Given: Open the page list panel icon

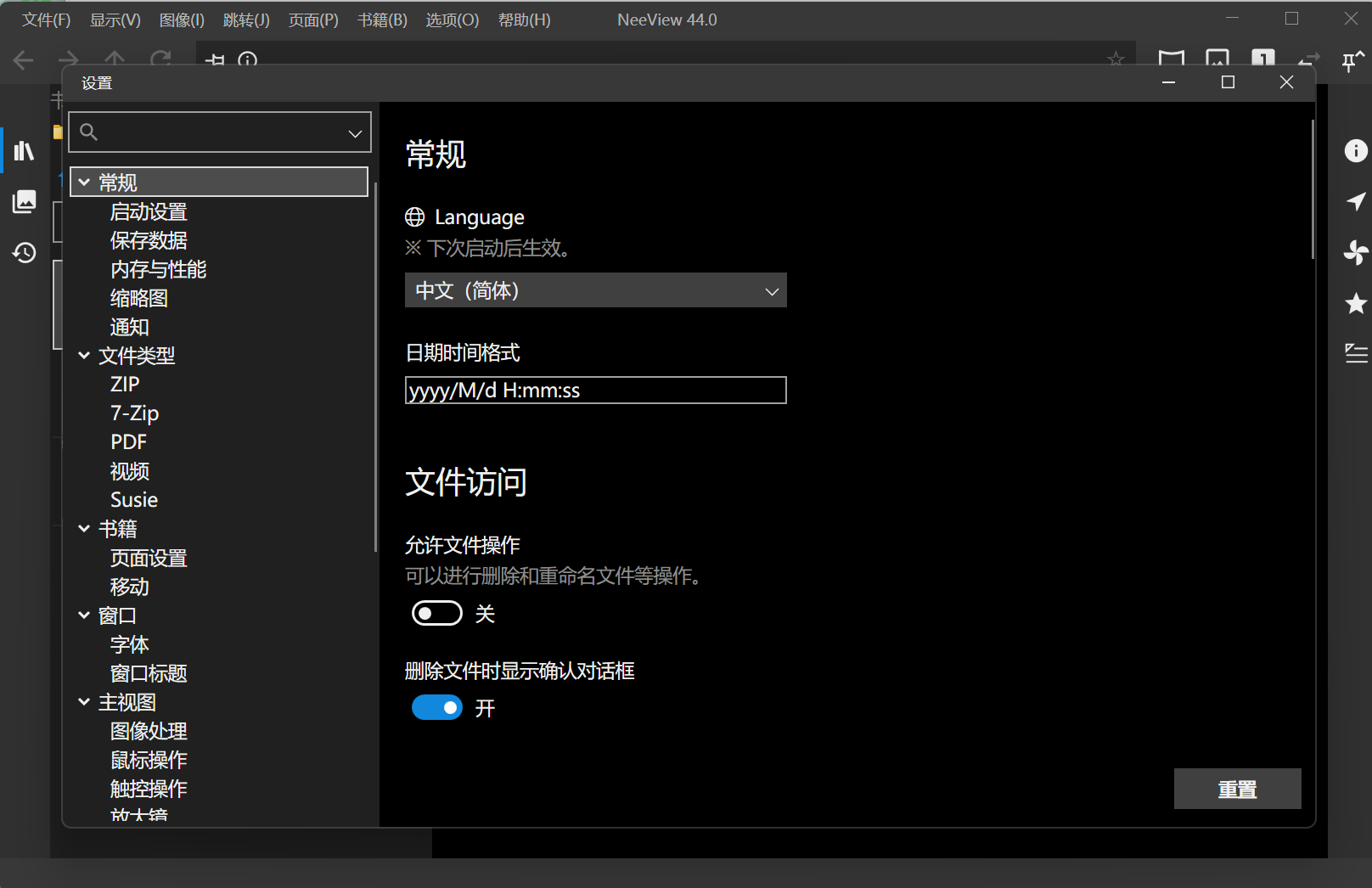Looking at the screenshot, I should (x=25, y=202).
